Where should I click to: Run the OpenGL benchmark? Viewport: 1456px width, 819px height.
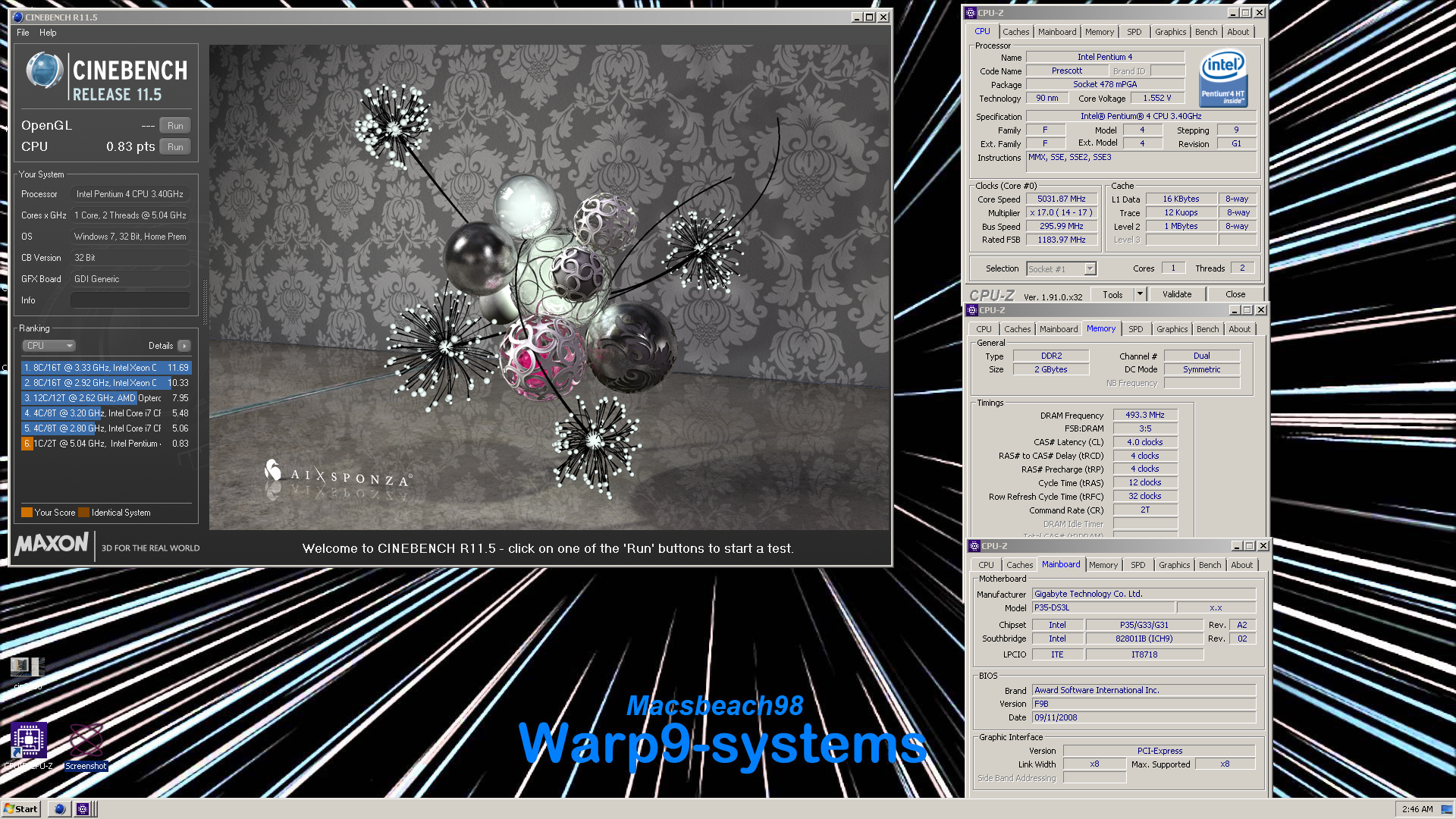[175, 126]
